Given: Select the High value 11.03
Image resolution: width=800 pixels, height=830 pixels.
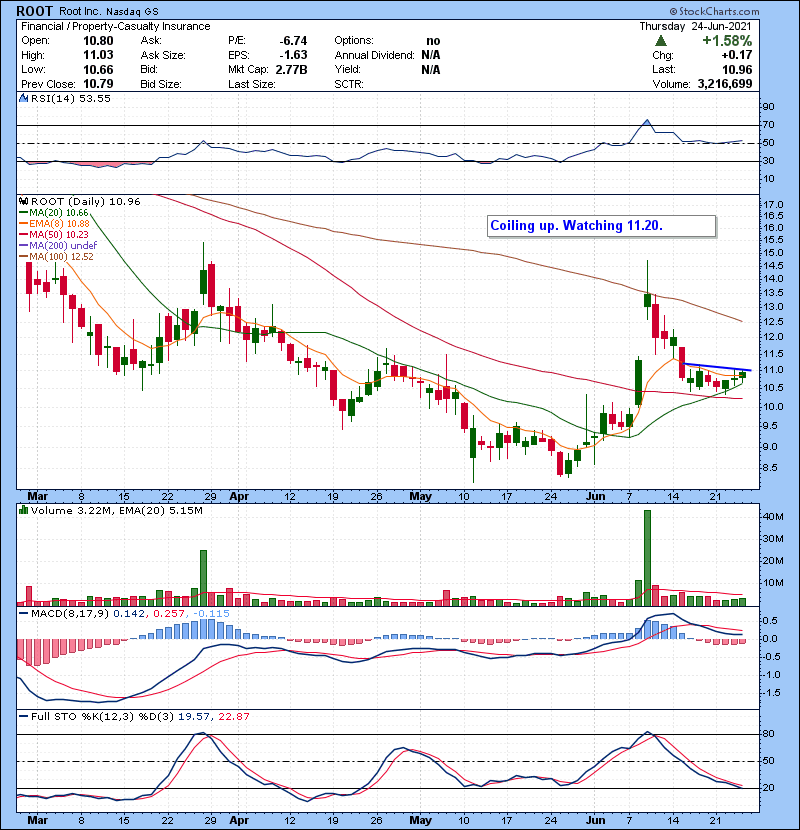Looking at the screenshot, I should click(x=98, y=55).
